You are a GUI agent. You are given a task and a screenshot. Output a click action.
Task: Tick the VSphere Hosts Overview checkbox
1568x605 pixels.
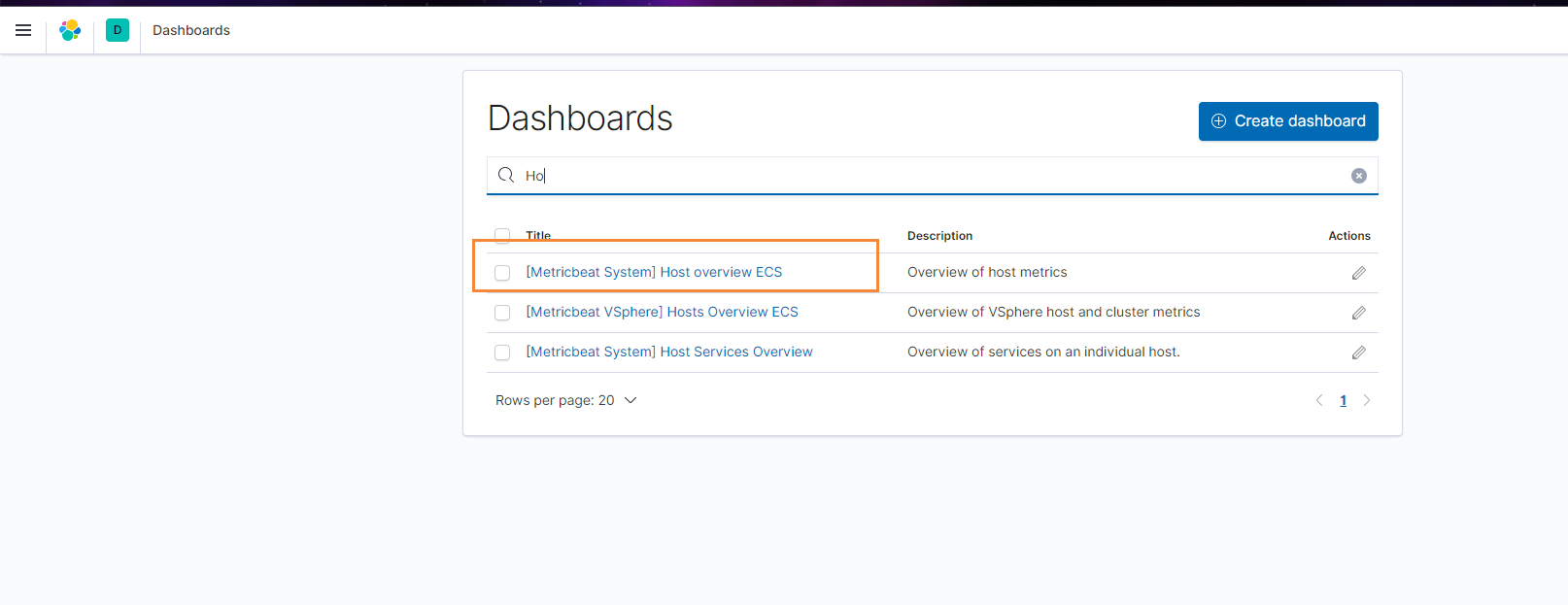pos(502,313)
